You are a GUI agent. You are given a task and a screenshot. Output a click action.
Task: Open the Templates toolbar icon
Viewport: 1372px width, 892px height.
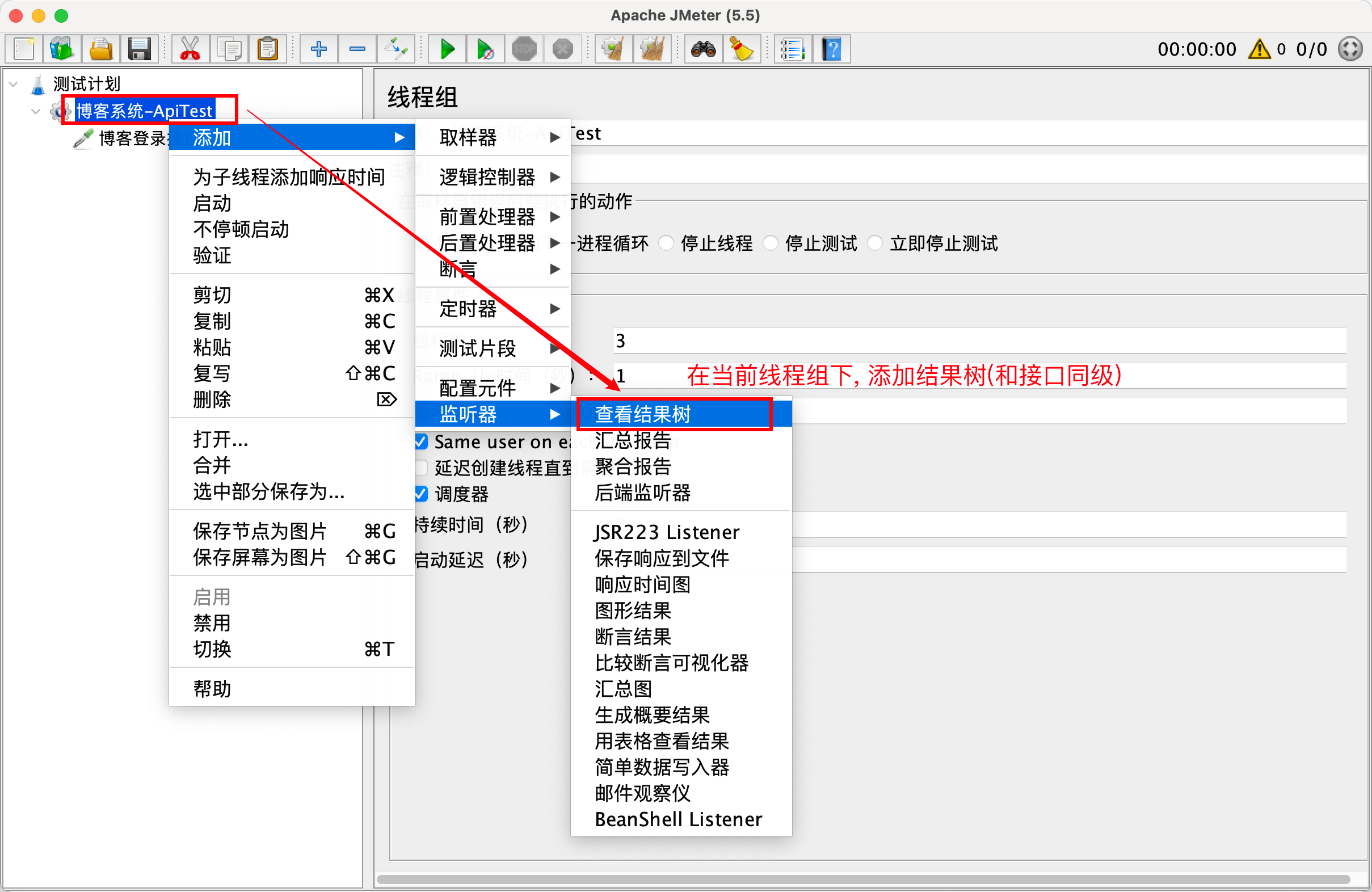tap(62, 49)
